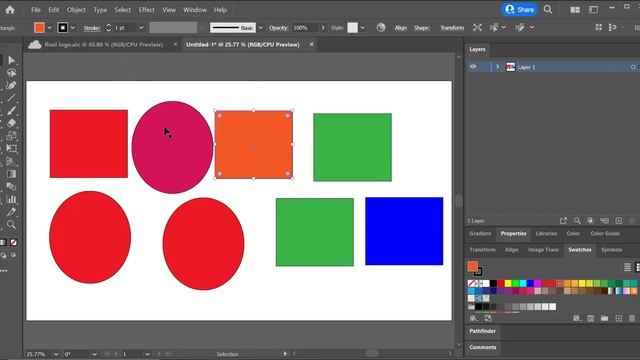The height and width of the screenshot is (360, 640).
Task: Delete Swatch using trash icon
Action: point(632,318)
